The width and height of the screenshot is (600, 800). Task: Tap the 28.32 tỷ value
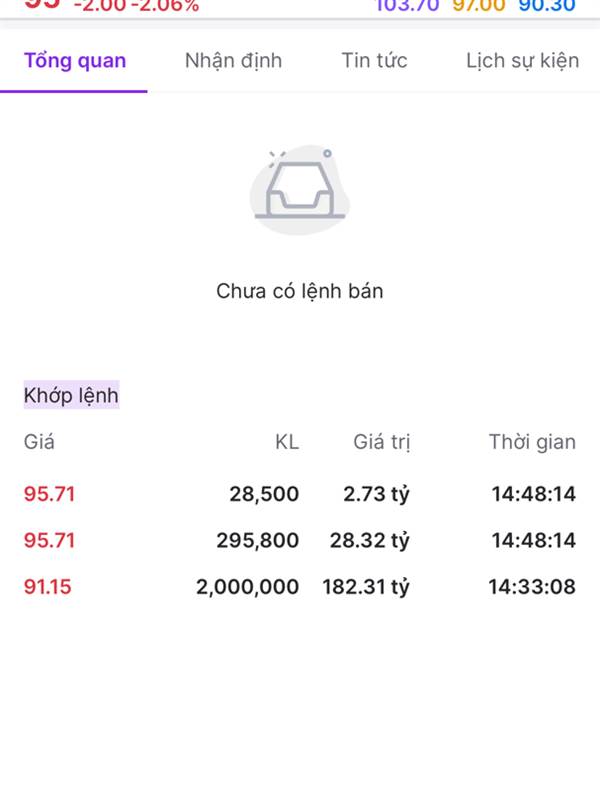pos(370,541)
